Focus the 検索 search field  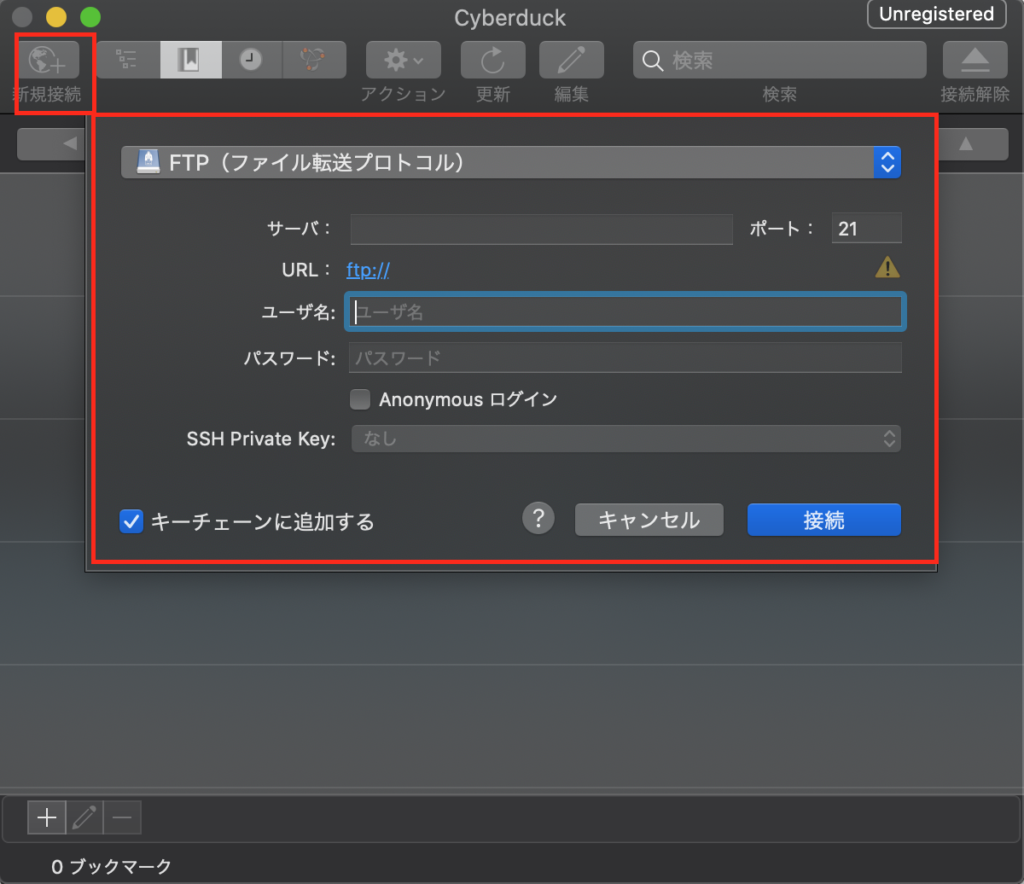[780, 60]
